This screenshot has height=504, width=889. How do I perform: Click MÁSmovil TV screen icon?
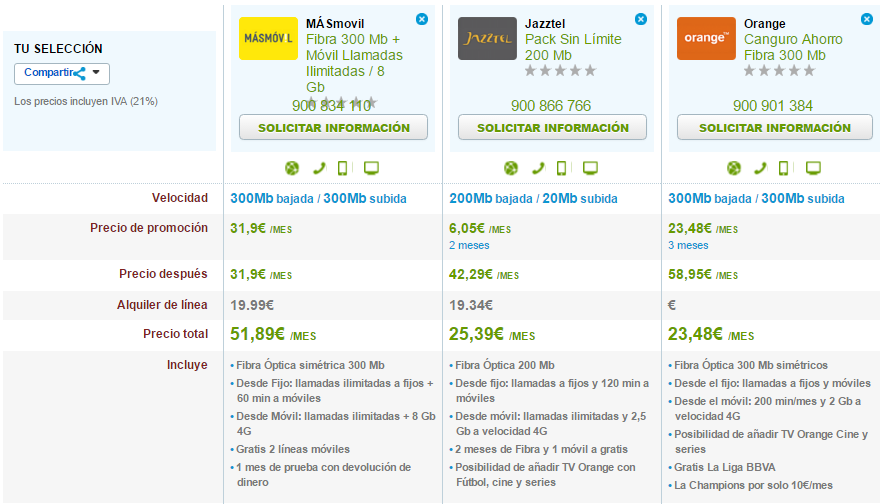click(x=371, y=168)
